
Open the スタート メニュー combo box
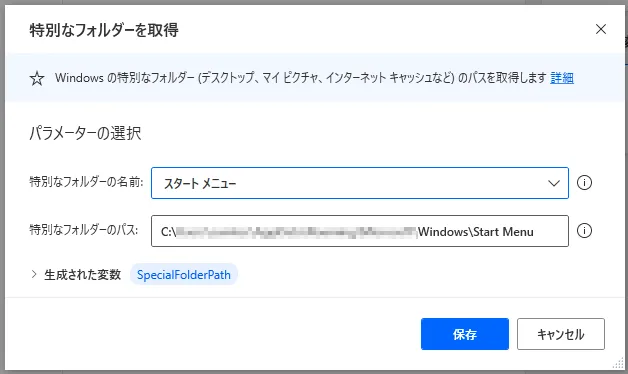(x=360, y=183)
